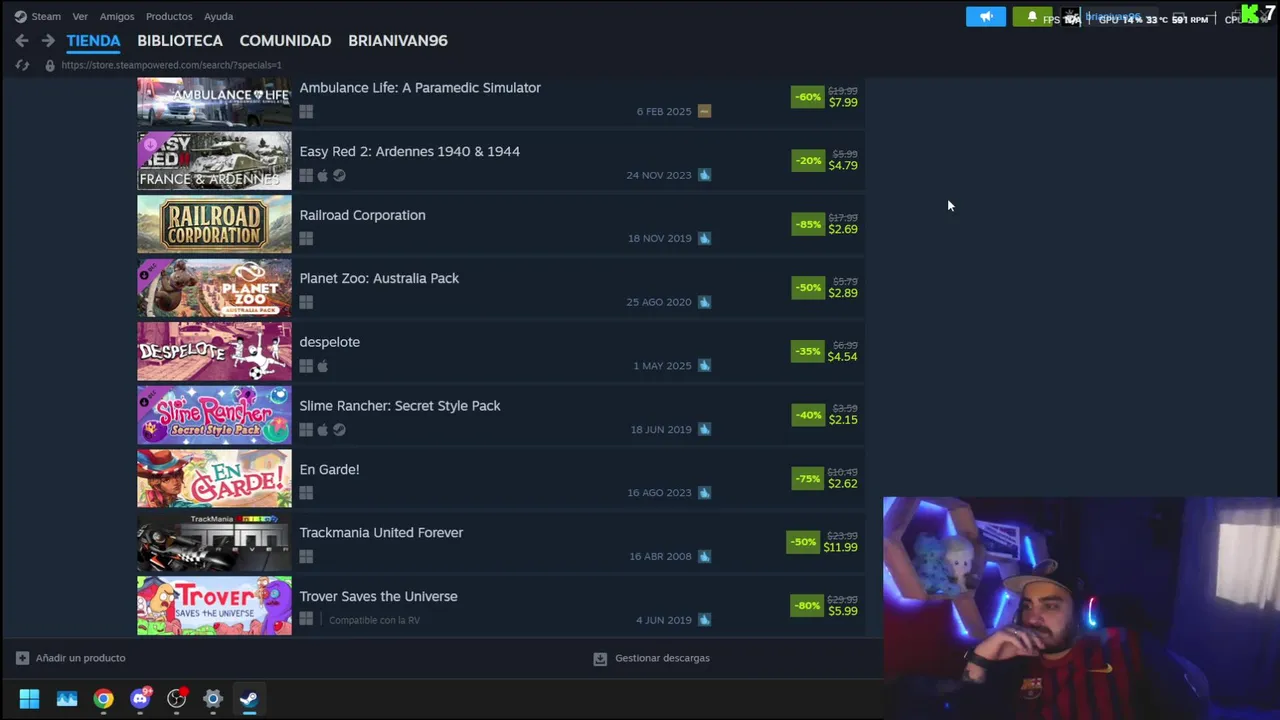Click the -85% discount badge on Railroad Corporation
The width and height of the screenshot is (1280, 720).
[808, 224]
